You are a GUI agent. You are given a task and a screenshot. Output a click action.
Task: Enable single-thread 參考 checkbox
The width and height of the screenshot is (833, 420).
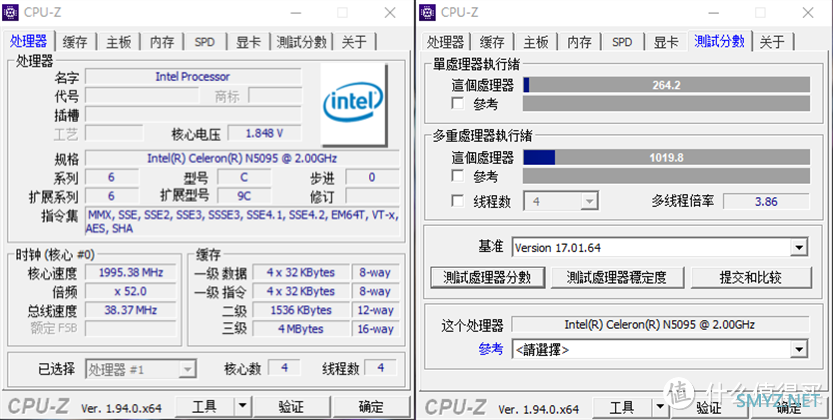click(x=457, y=103)
